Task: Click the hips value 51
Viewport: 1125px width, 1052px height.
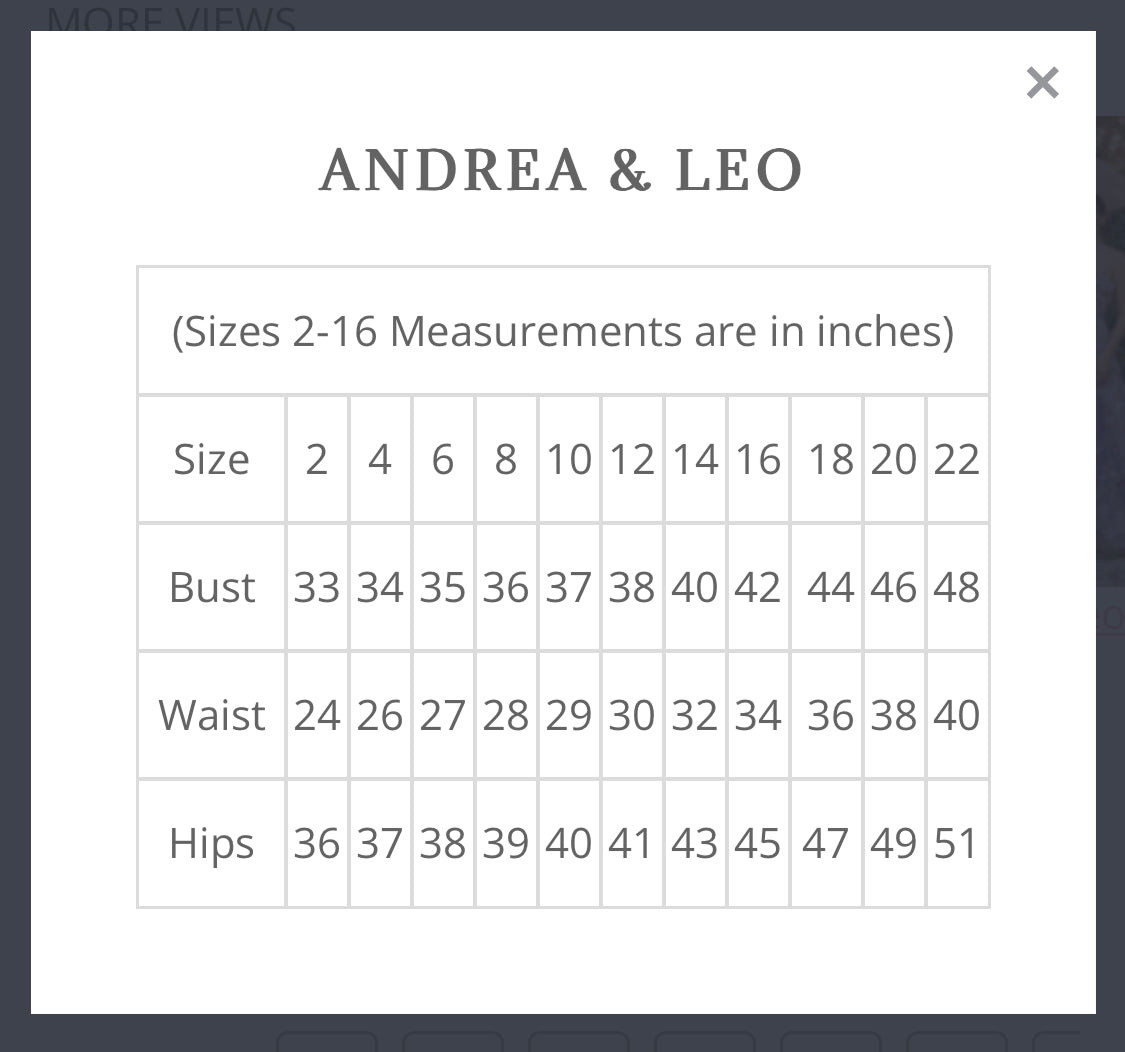Action: pos(957,844)
